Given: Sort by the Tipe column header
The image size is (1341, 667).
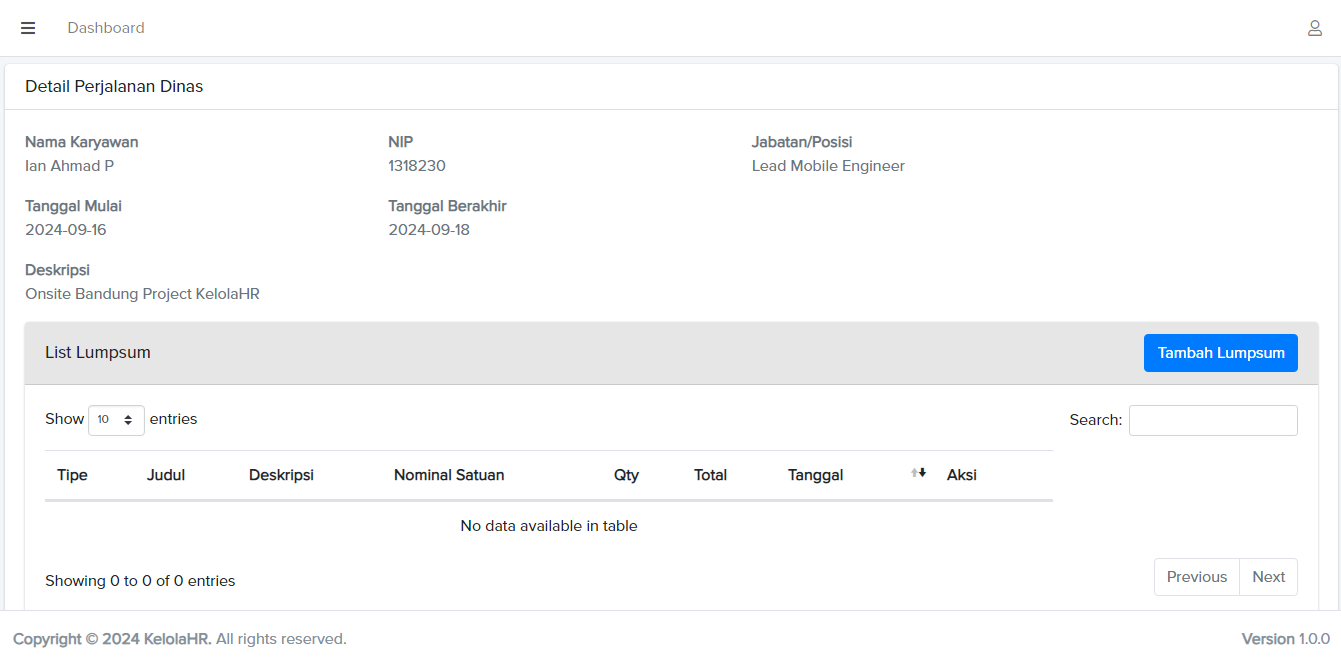Looking at the screenshot, I should [x=73, y=475].
